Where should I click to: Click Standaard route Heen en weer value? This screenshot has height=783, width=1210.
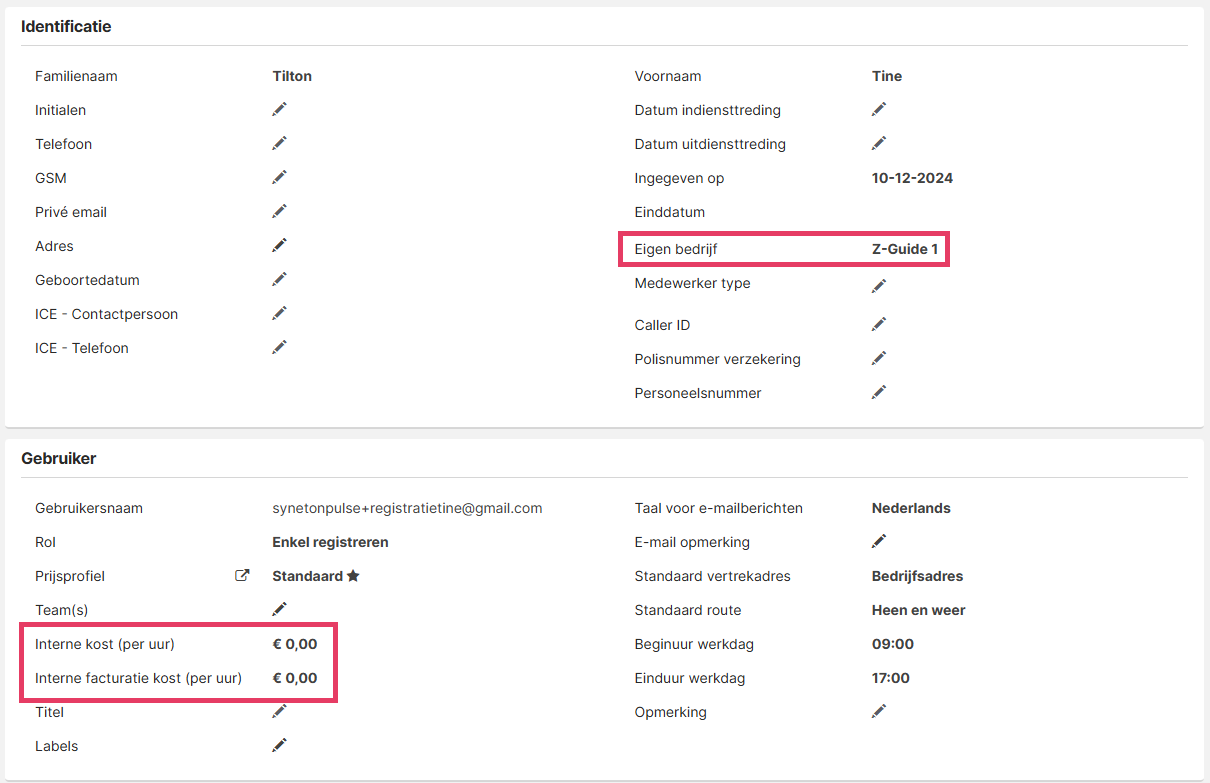pyautogui.click(x=918, y=610)
